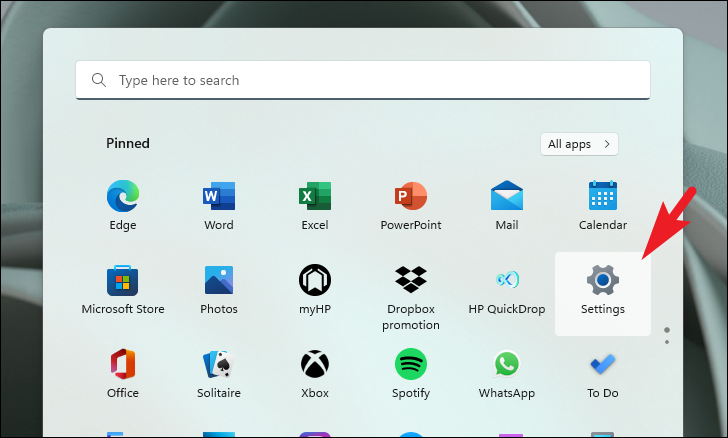The height and width of the screenshot is (438, 728).
Task: Go to the next page of pinned apps using the lower dot
Action: [667, 342]
